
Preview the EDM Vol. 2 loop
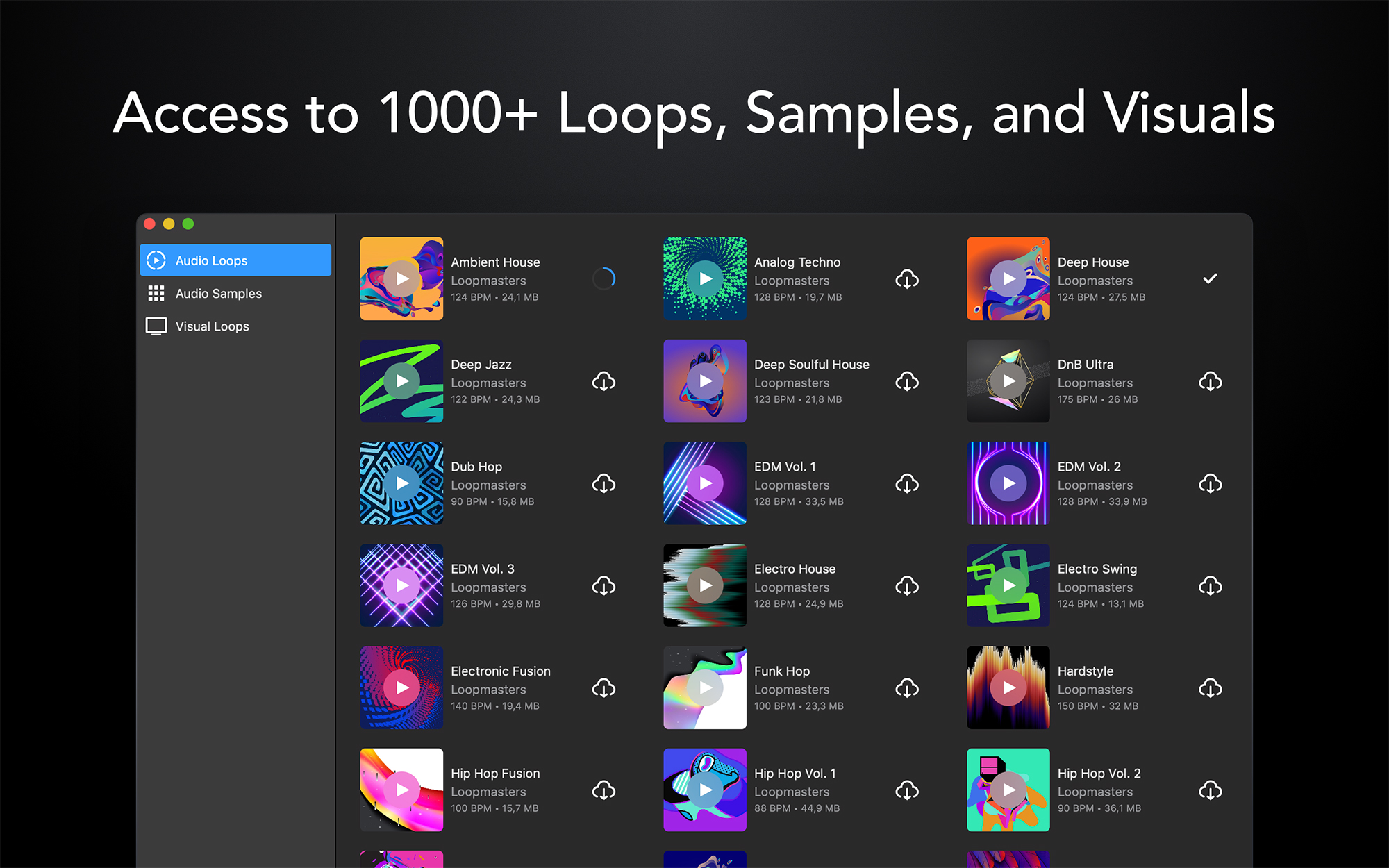click(1008, 483)
